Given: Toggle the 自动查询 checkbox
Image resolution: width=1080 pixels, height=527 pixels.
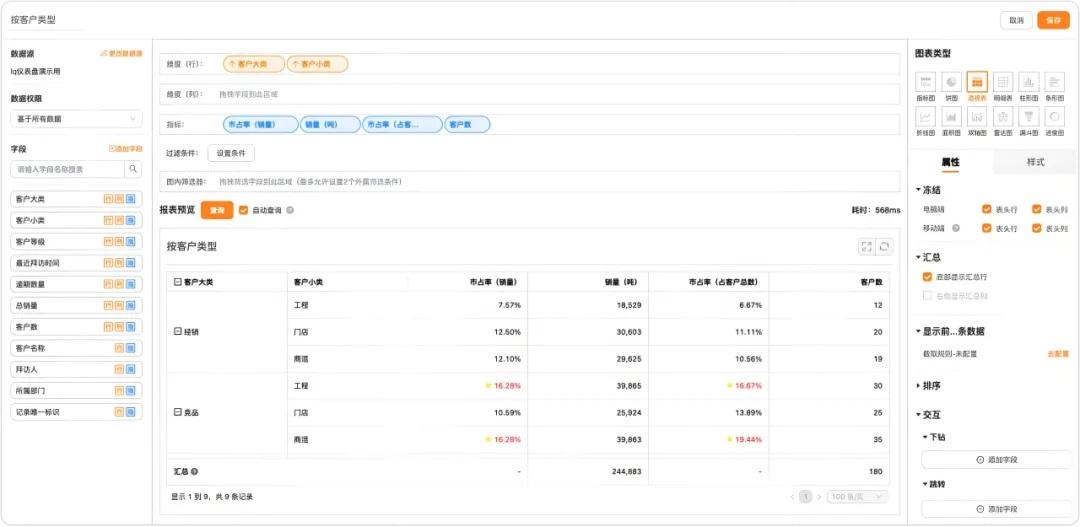Looking at the screenshot, I should (x=243, y=210).
